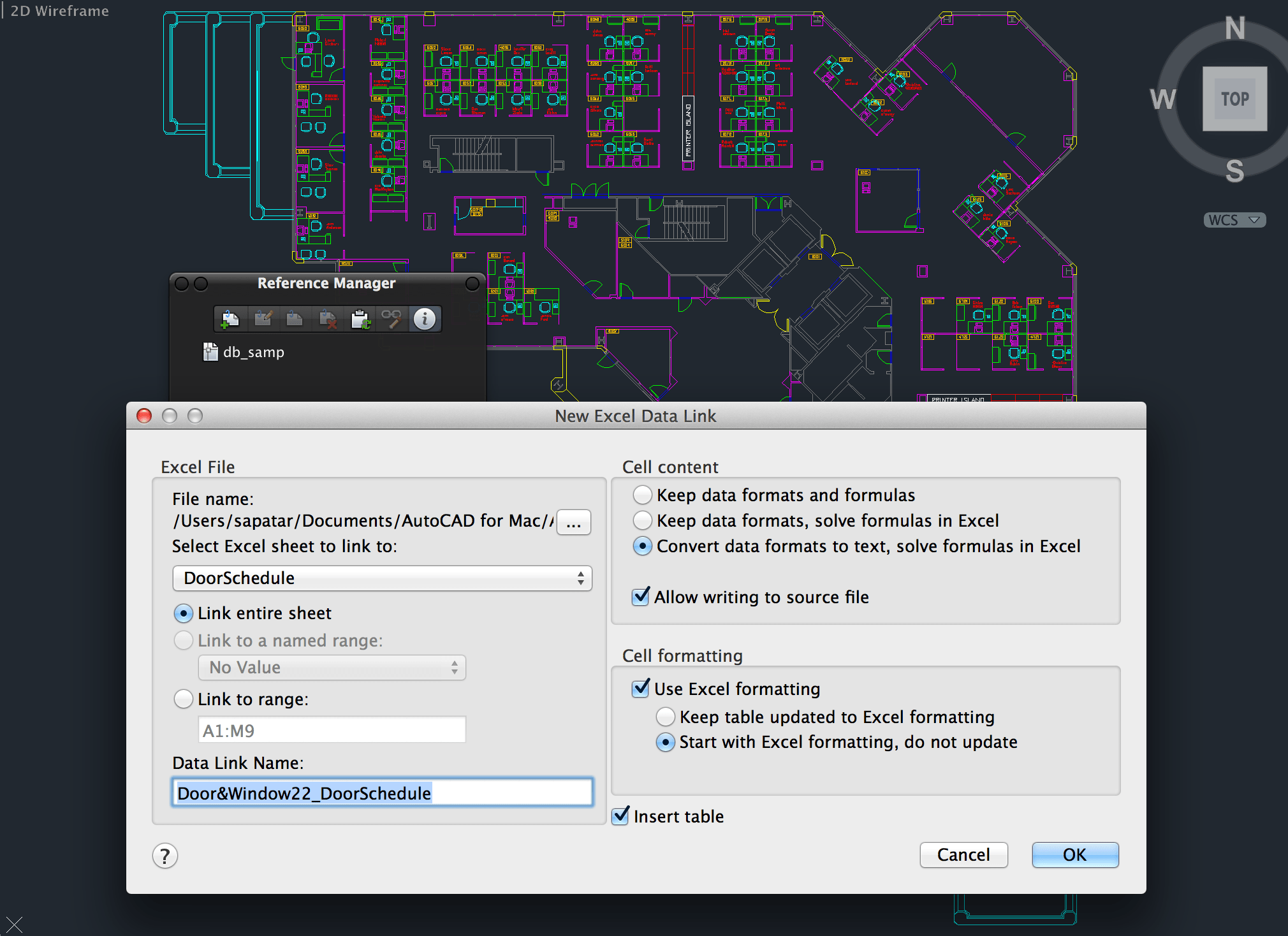The width and height of the screenshot is (1288, 936).
Task: Remove a reference using the red X icon
Action: (x=328, y=319)
